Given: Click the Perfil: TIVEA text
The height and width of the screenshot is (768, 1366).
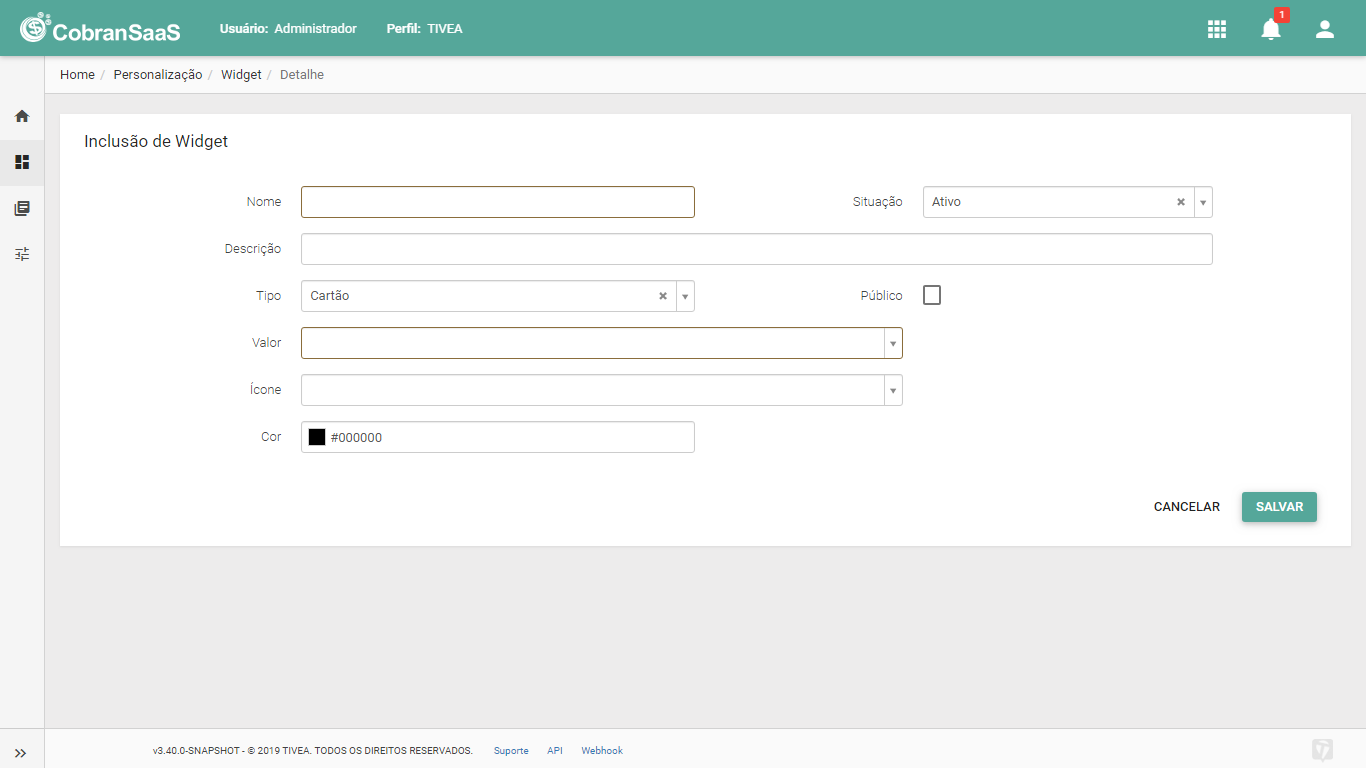Looking at the screenshot, I should 425,29.
